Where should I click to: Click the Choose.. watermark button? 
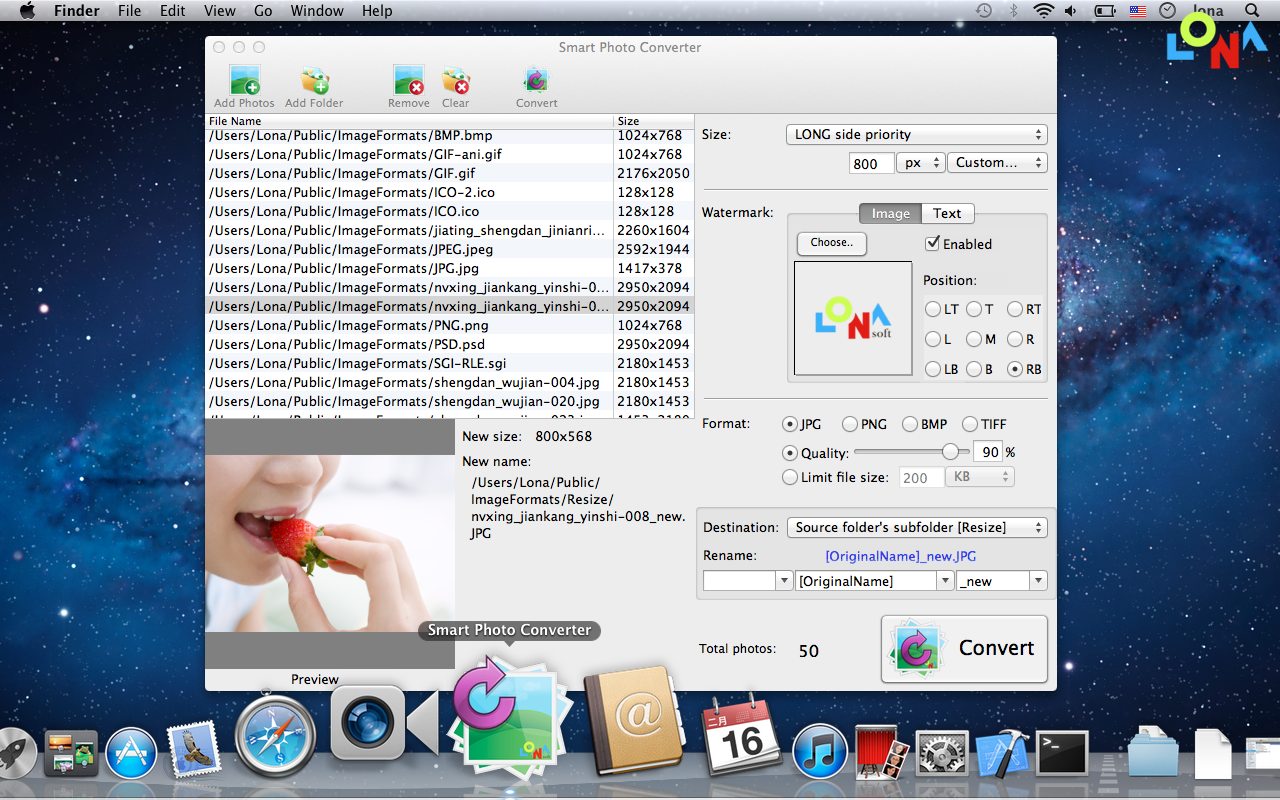pos(832,243)
